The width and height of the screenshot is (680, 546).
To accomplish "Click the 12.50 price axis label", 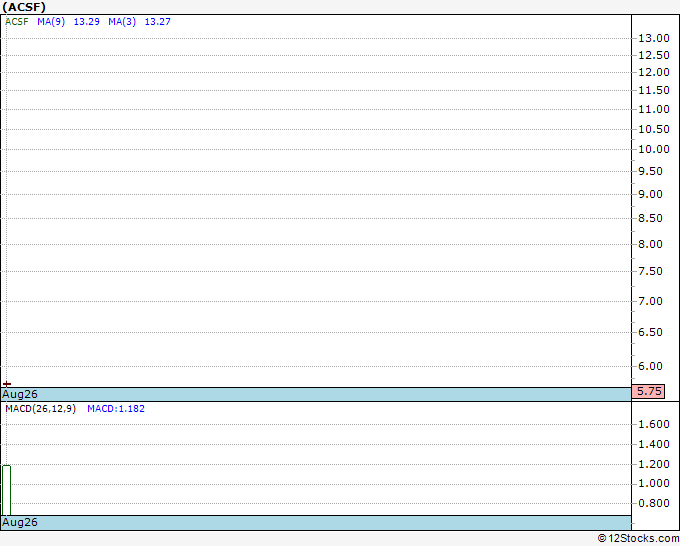I will [x=654, y=55].
